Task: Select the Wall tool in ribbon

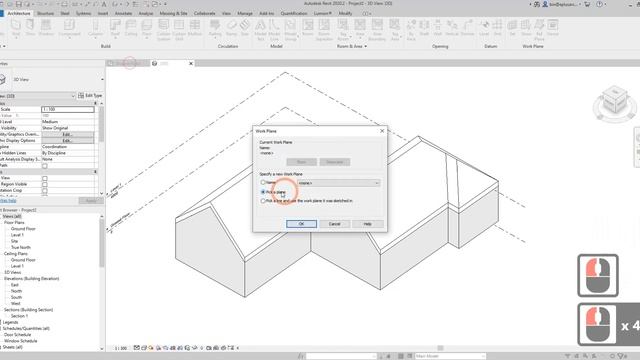Action: tap(16, 29)
